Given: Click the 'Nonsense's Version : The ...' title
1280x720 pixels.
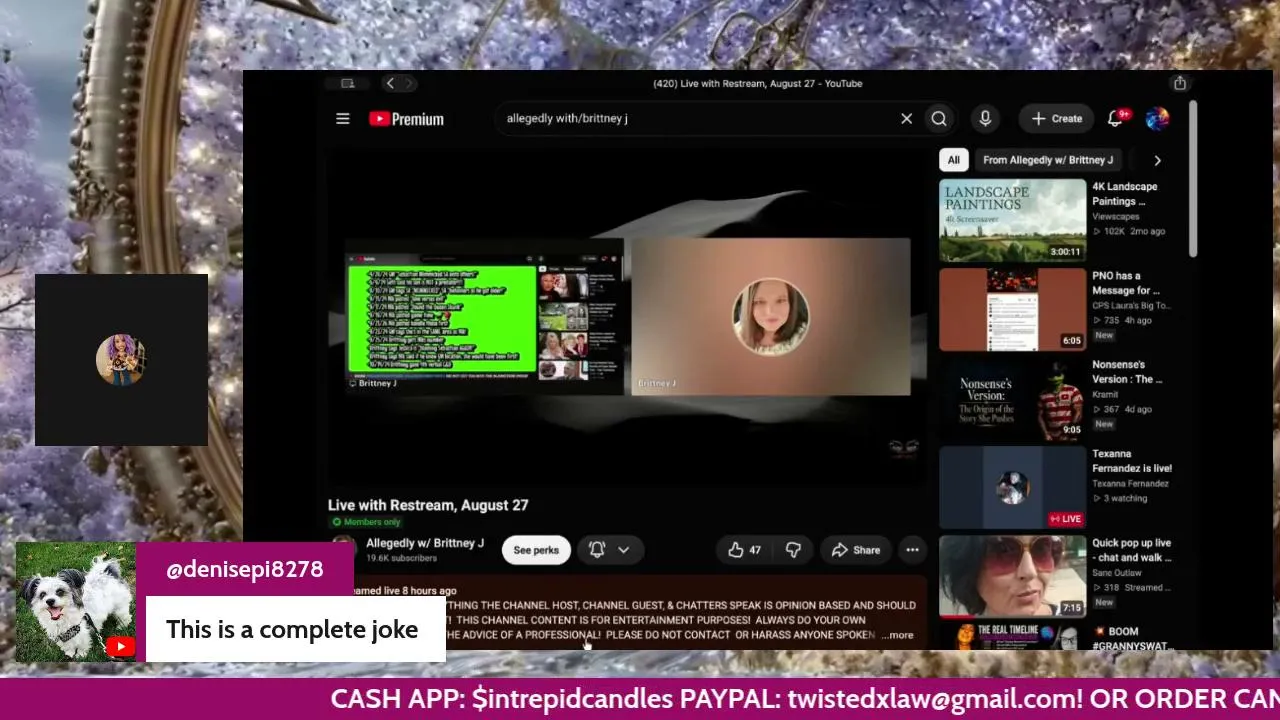Looking at the screenshot, I should click(1128, 372).
